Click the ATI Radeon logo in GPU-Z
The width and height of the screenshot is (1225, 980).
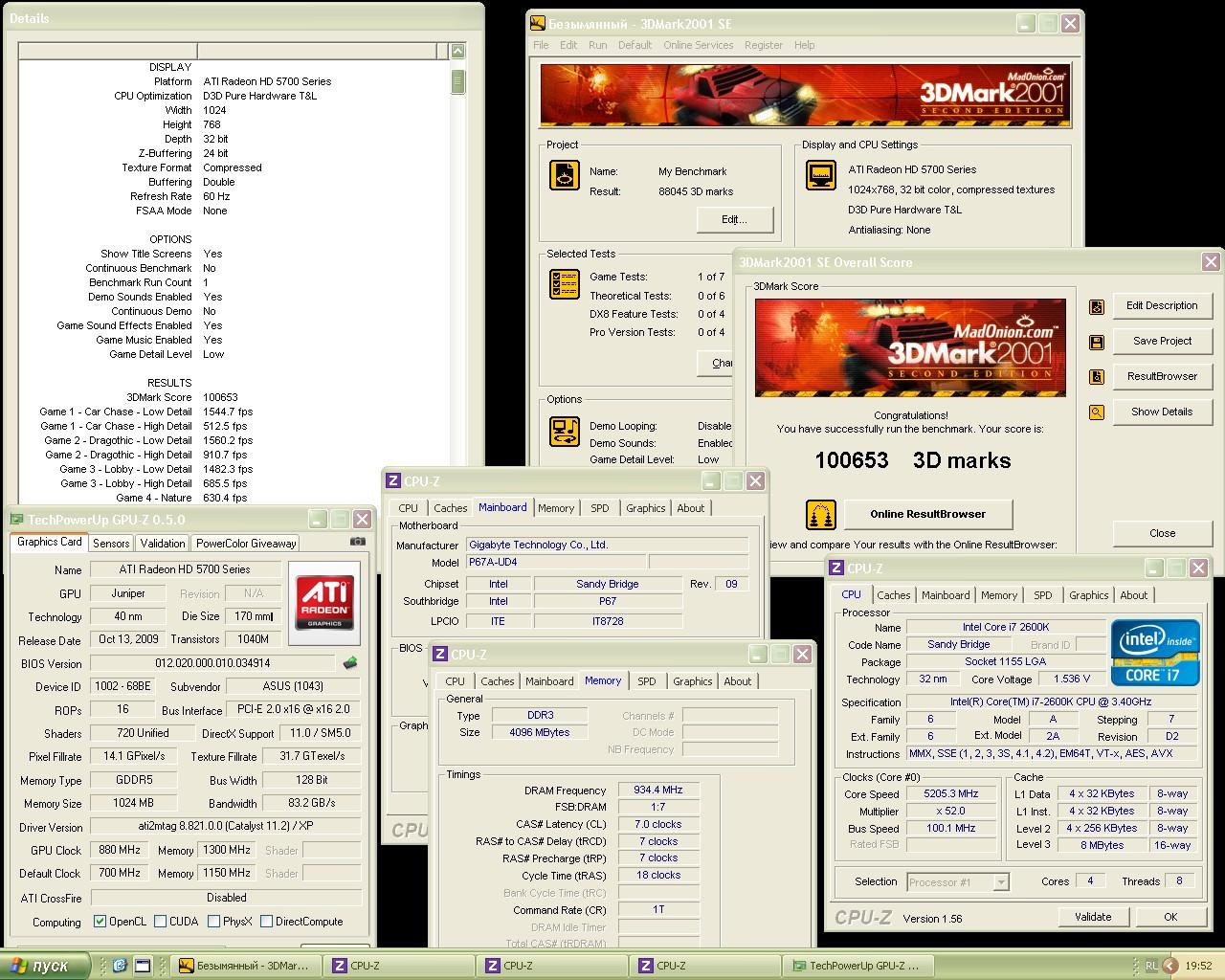coord(324,601)
